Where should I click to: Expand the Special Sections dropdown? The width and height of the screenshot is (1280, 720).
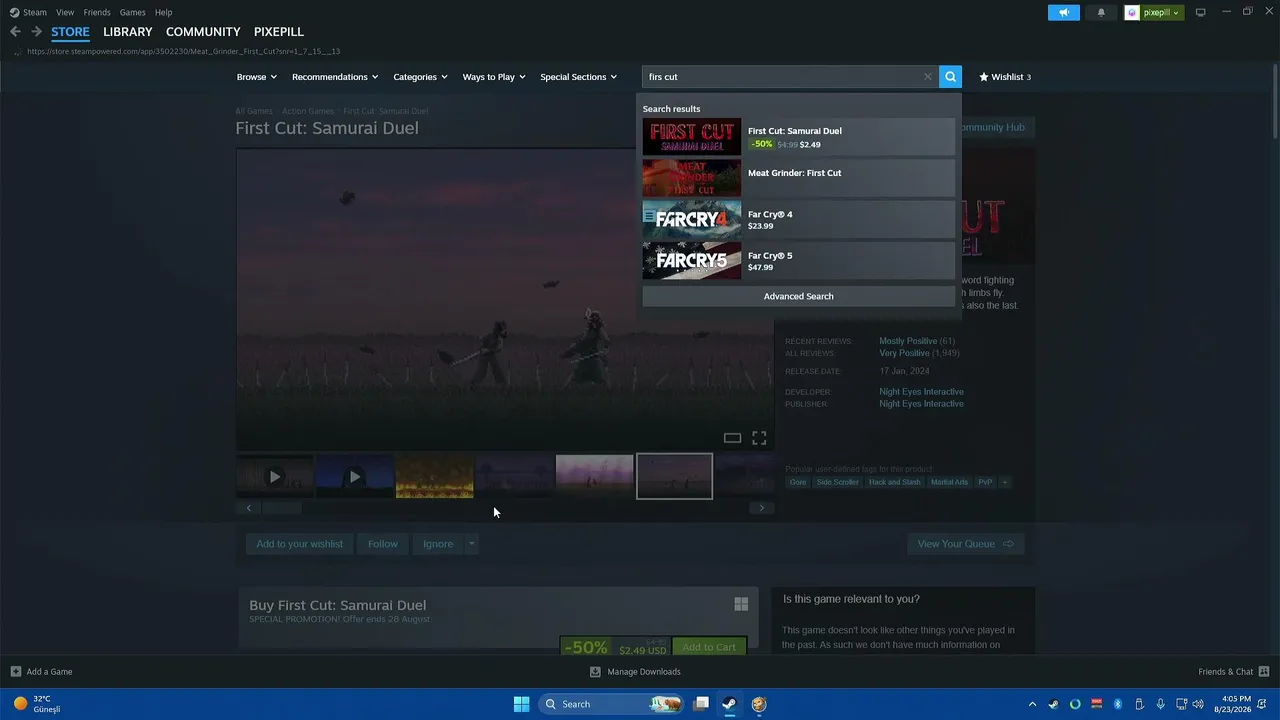pyautogui.click(x=578, y=77)
